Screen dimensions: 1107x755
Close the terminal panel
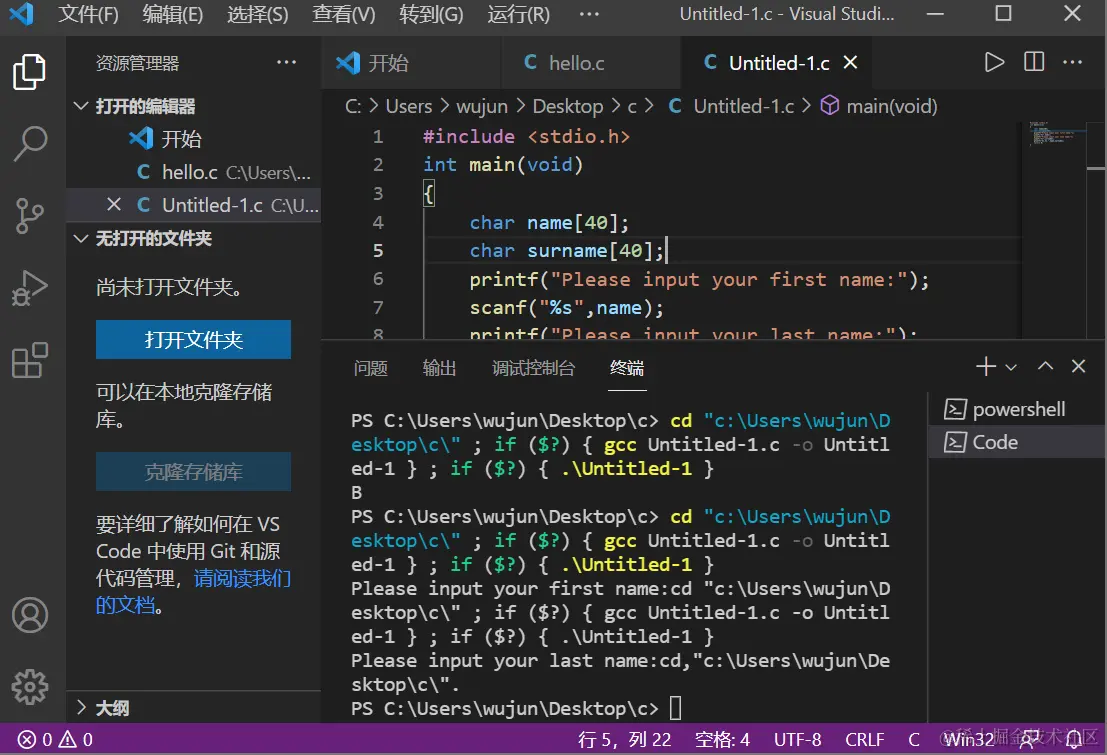(x=1078, y=366)
